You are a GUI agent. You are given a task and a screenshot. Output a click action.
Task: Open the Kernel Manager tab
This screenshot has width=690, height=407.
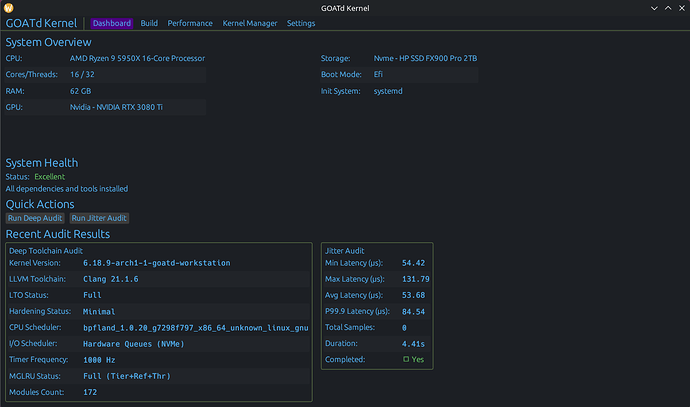click(x=250, y=23)
